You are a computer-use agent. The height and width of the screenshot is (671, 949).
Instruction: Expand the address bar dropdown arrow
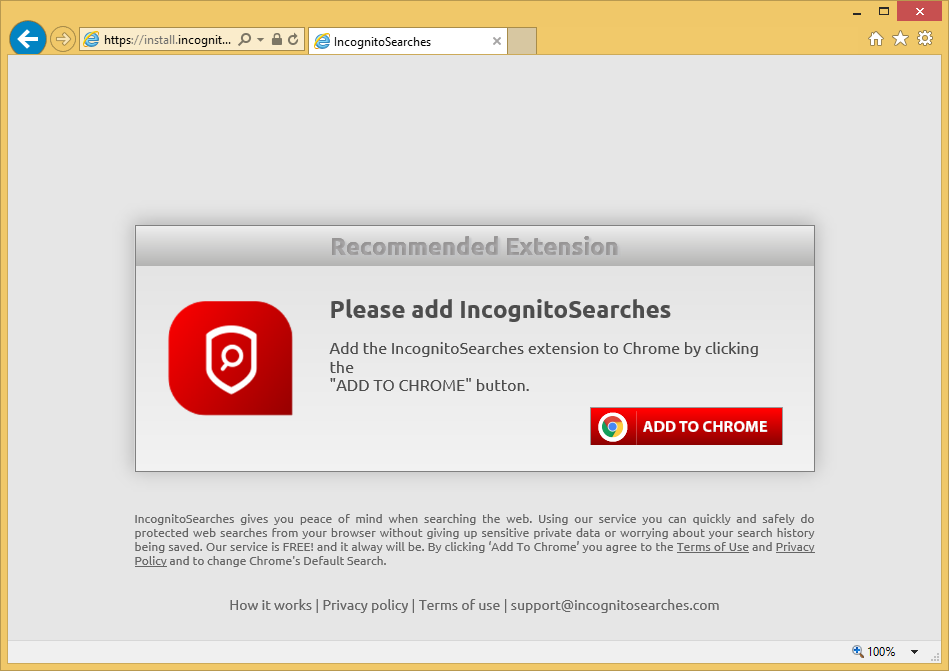tap(261, 40)
